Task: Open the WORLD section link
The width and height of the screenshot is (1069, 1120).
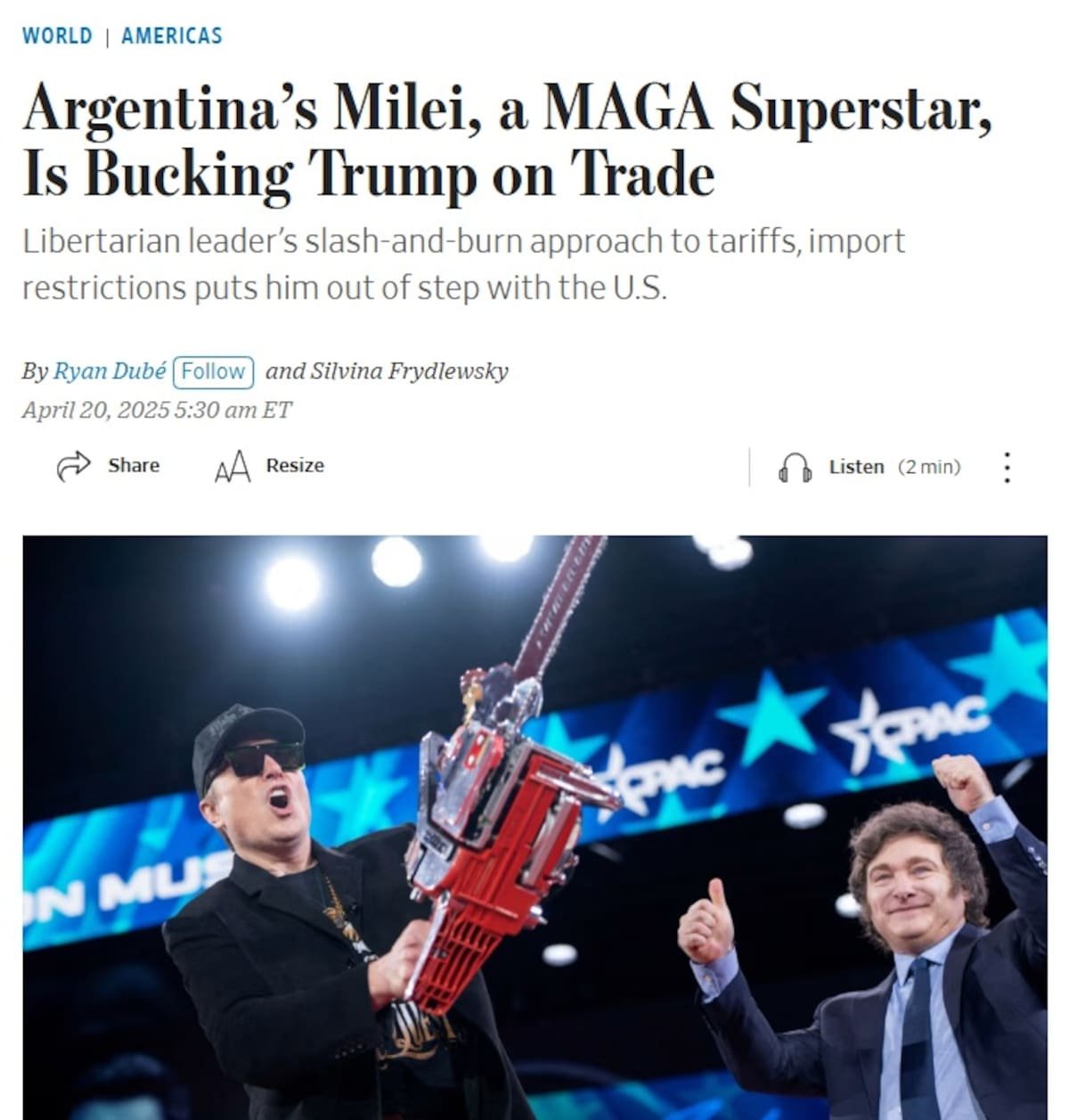Action: [57, 36]
